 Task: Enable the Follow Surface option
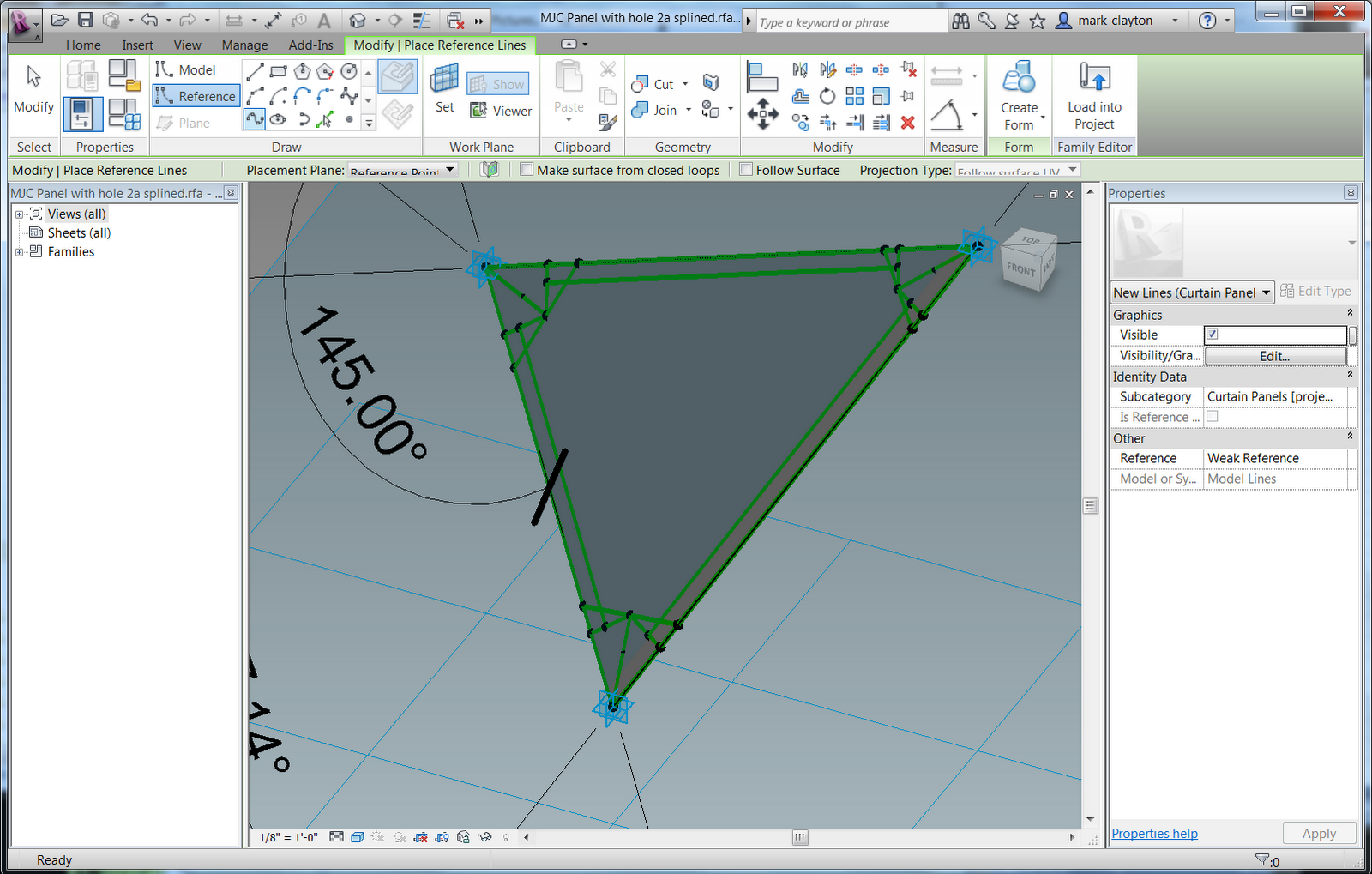[x=746, y=169]
